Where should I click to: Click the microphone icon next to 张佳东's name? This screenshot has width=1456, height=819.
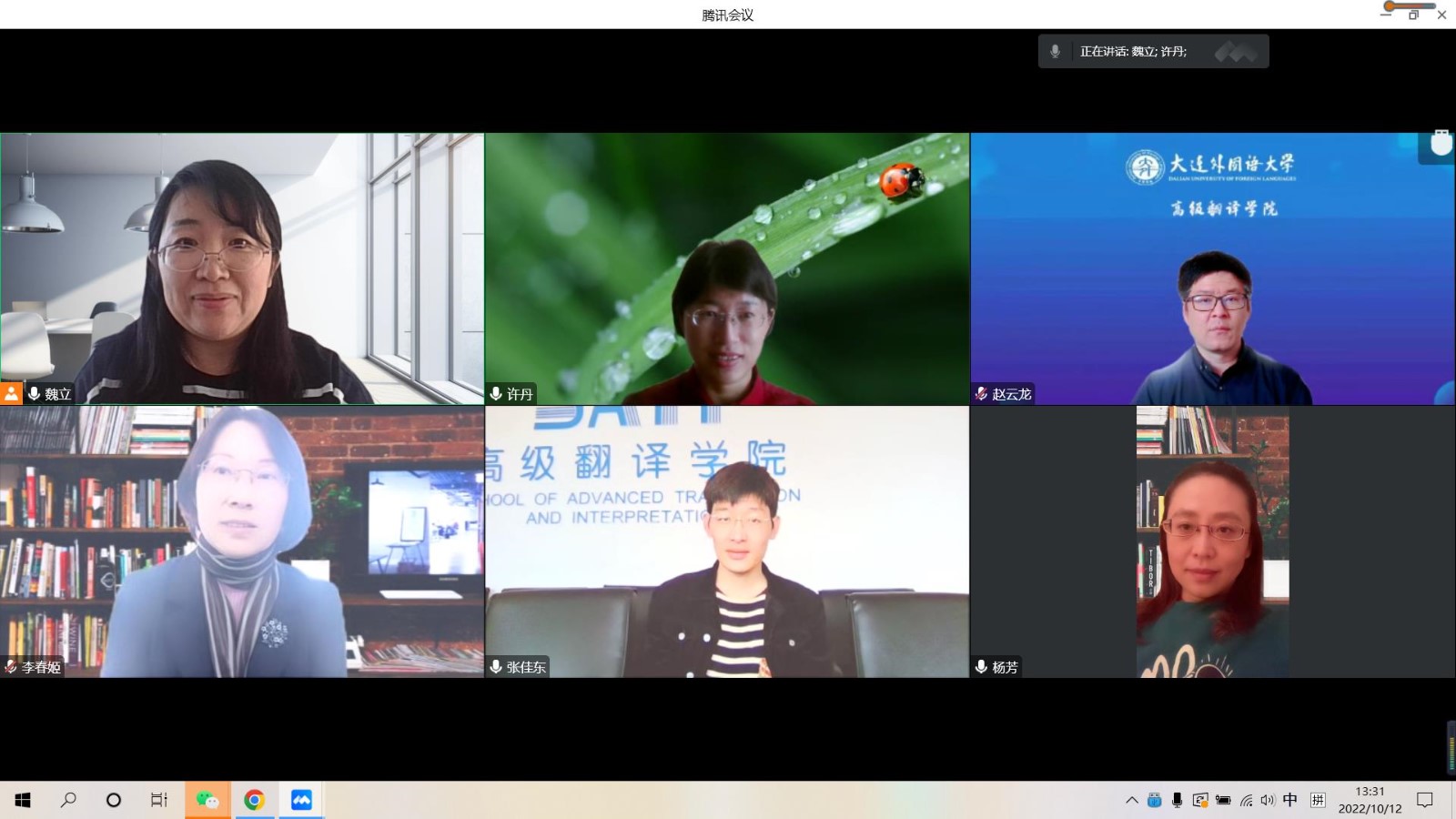point(496,667)
